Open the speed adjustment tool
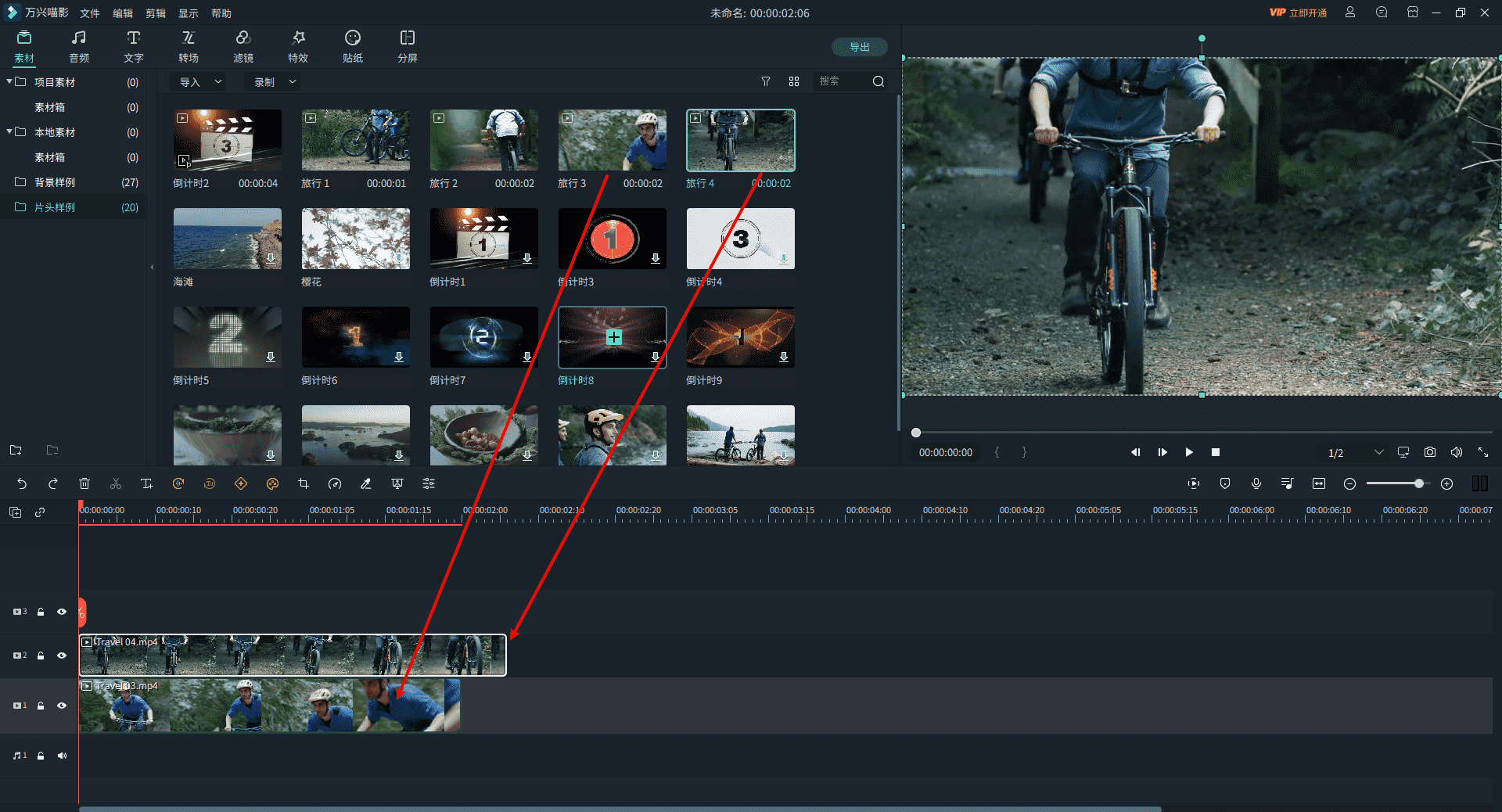The height and width of the screenshot is (812, 1502). pyautogui.click(x=335, y=484)
